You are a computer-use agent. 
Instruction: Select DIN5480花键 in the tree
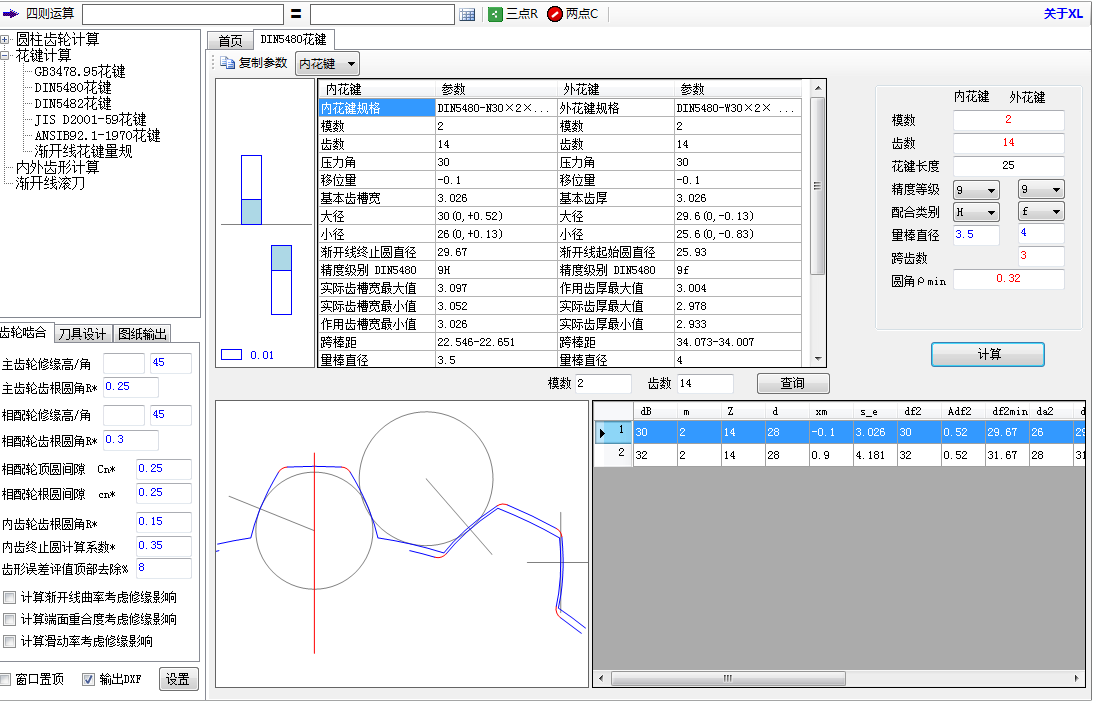click(x=73, y=87)
